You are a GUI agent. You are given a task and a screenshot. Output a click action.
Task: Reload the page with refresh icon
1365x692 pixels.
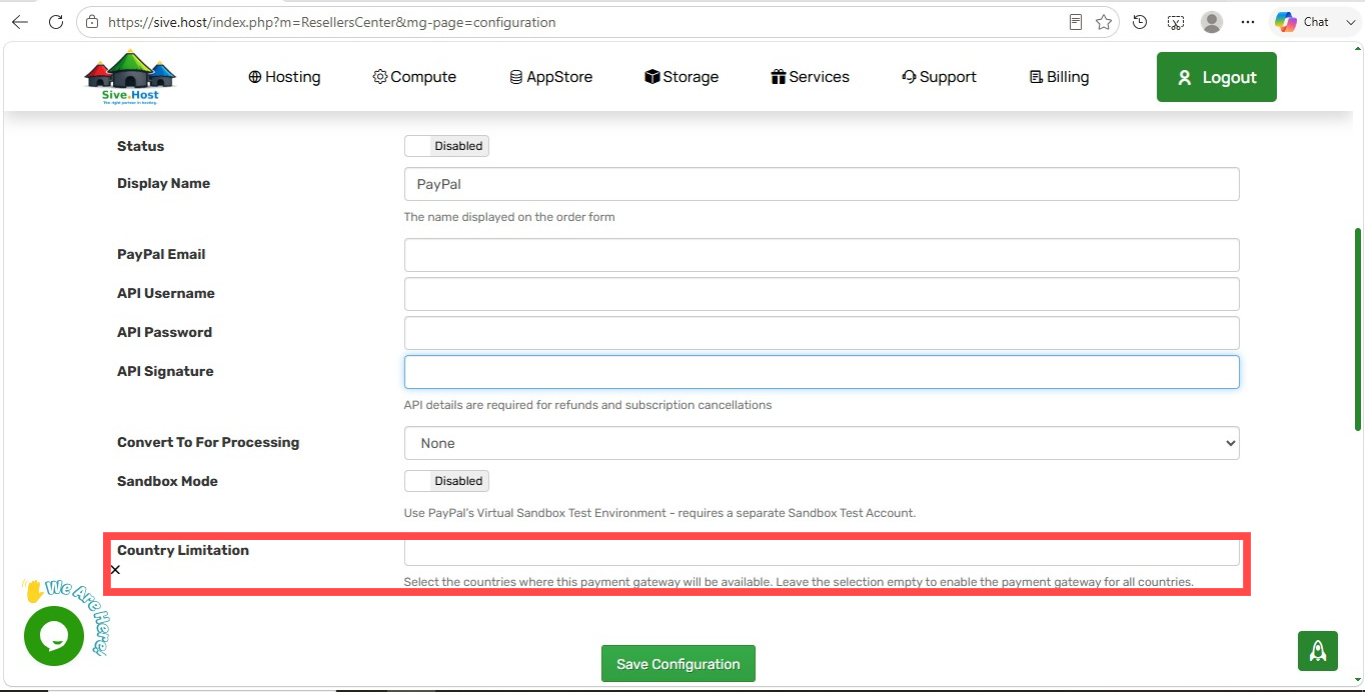pos(56,22)
